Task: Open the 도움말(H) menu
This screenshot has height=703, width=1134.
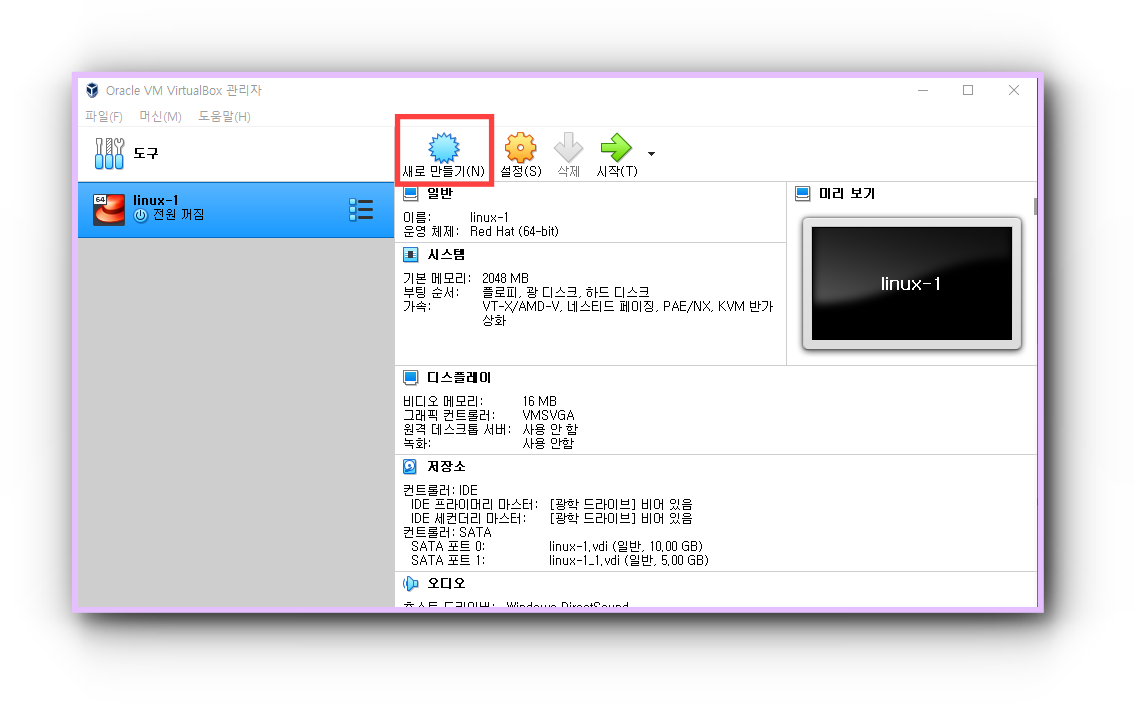Action: coord(224,116)
